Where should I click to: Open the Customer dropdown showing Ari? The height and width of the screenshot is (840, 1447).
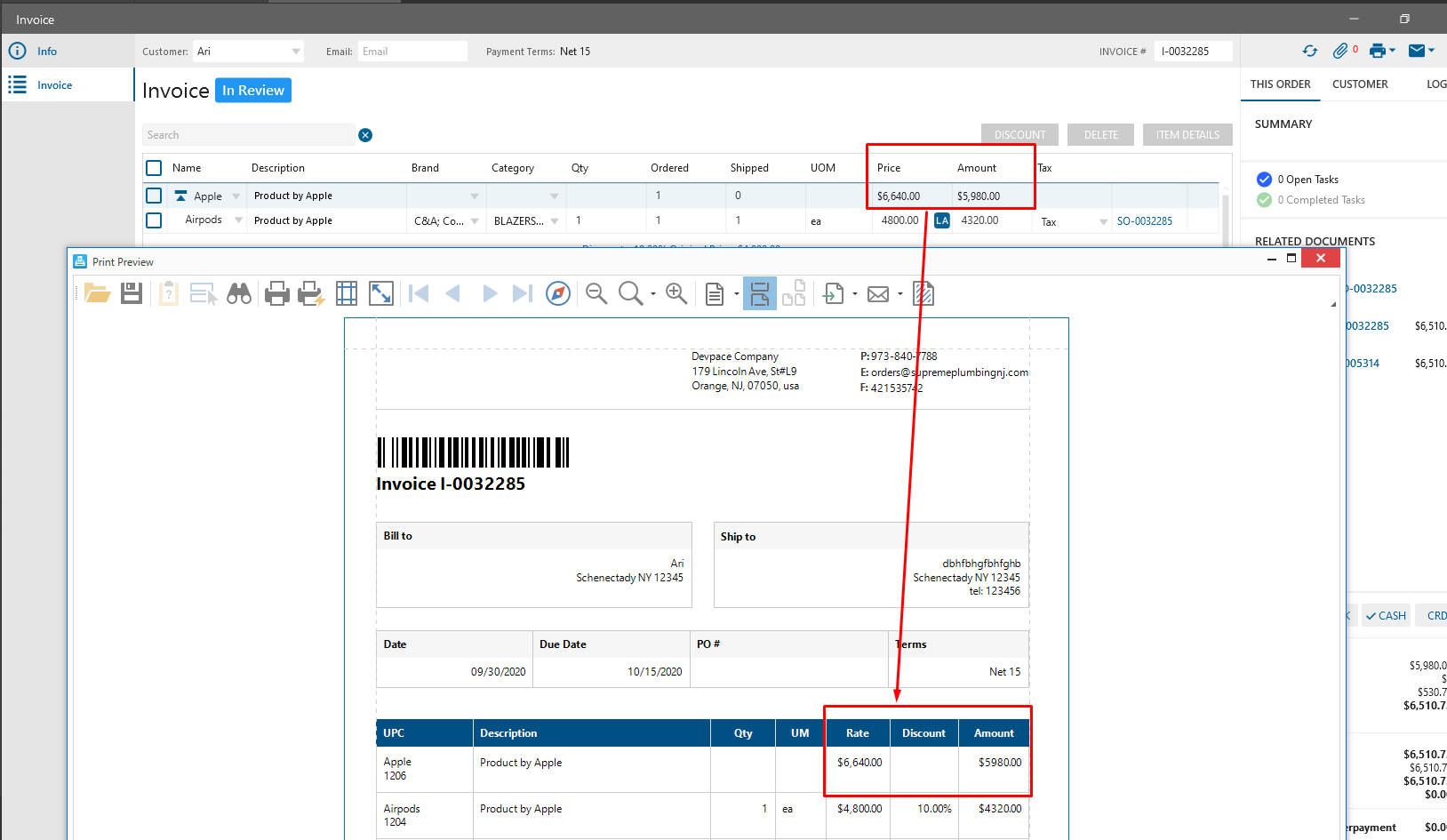tap(296, 52)
